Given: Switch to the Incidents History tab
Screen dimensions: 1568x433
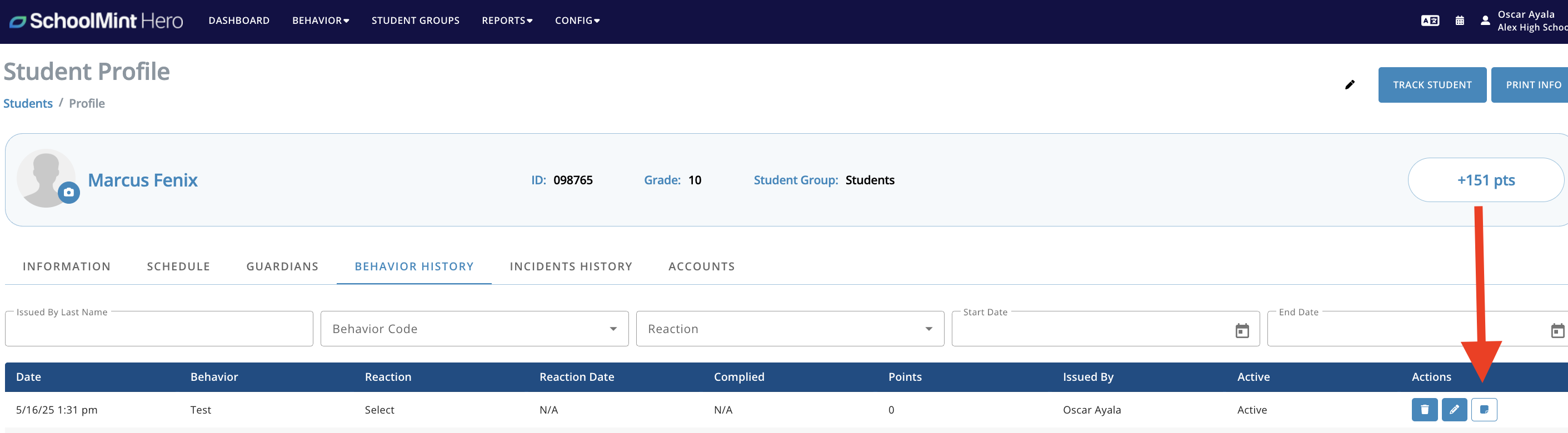Looking at the screenshot, I should [x=571, y=266].
